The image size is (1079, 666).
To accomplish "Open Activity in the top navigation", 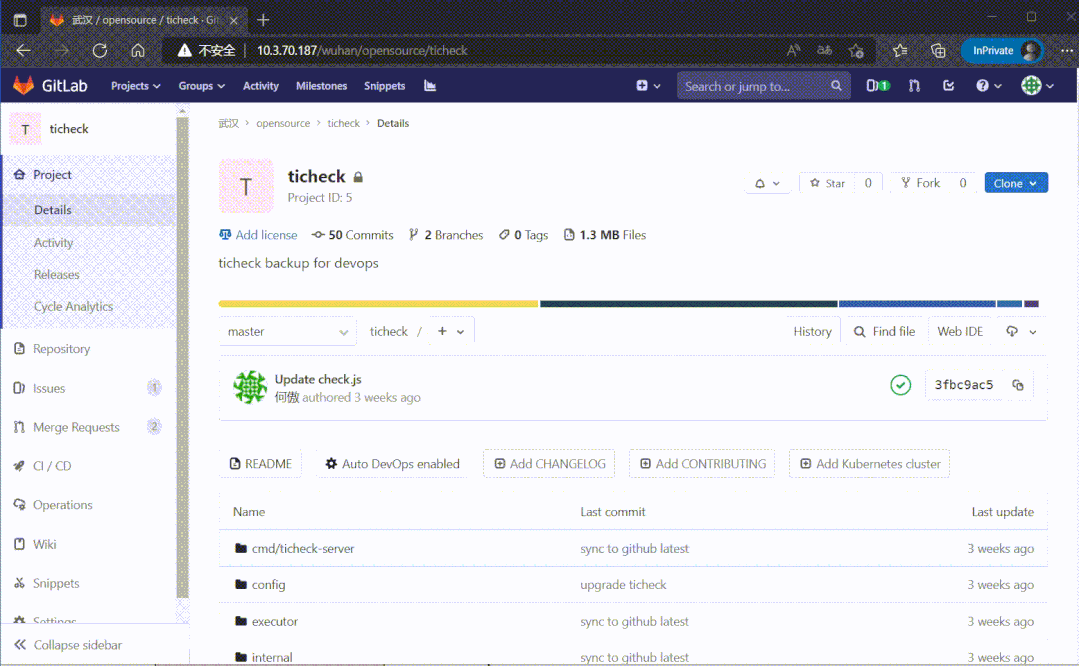I will [x=261, y=86].
